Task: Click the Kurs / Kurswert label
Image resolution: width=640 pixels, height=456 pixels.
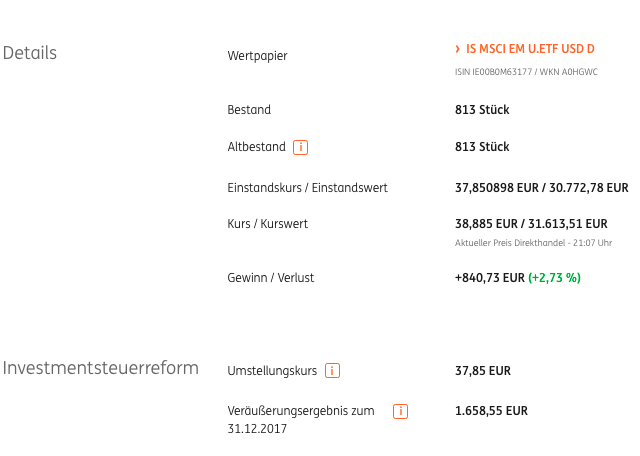Action: click(x=267, y=224)
